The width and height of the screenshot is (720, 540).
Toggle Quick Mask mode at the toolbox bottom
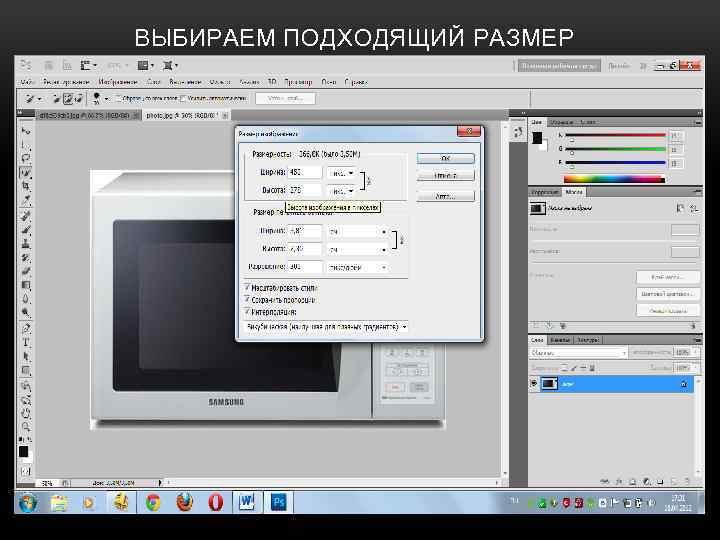point(26,471)
